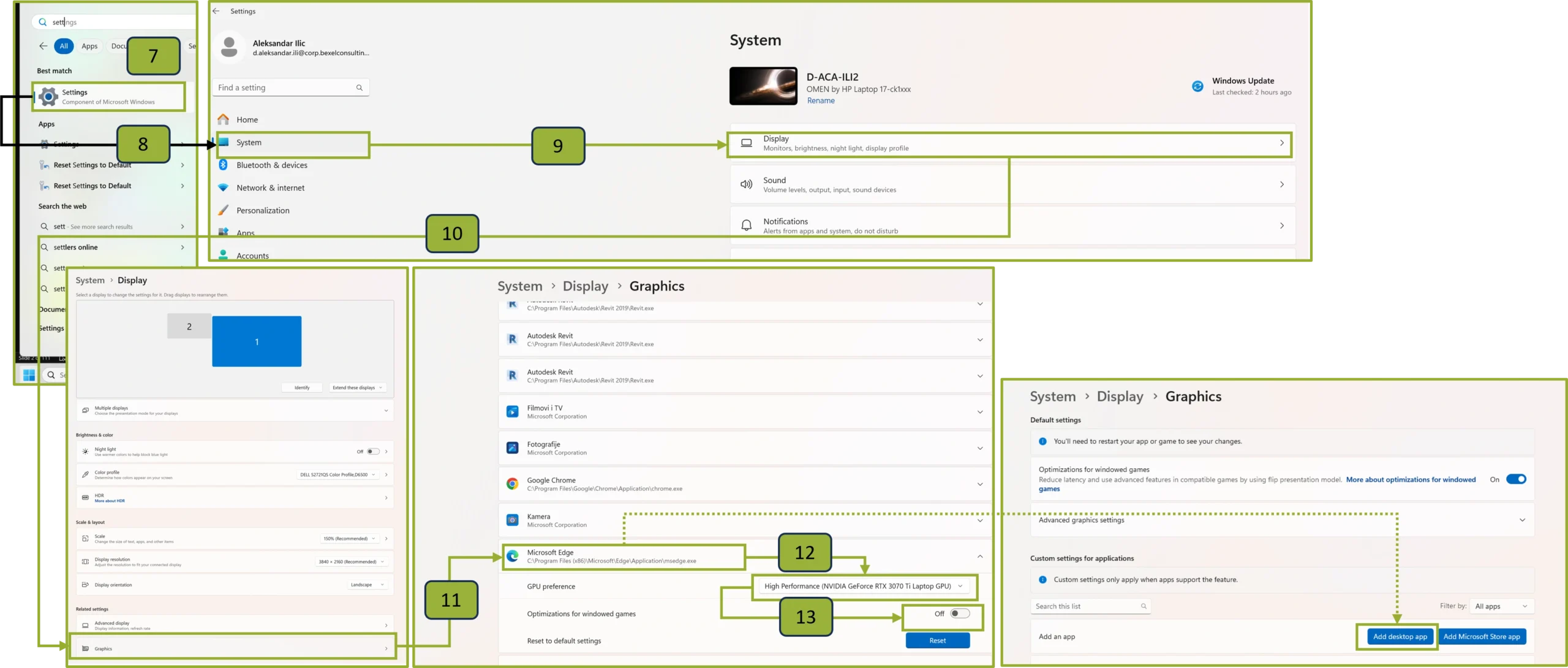Click the back arrow in the Settings window header
1568x668 pixels.
click(216, 11)
